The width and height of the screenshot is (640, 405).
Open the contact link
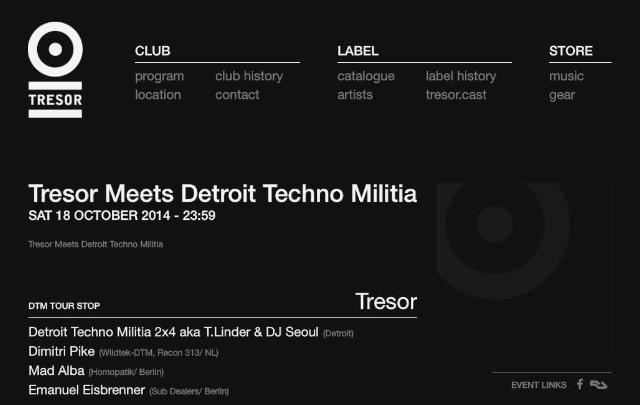pos(237,95)
